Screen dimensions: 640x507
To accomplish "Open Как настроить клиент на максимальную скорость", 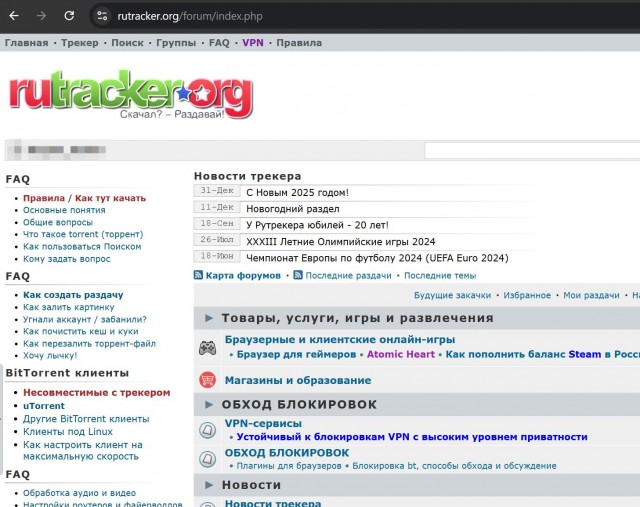I will coord(83,451).
